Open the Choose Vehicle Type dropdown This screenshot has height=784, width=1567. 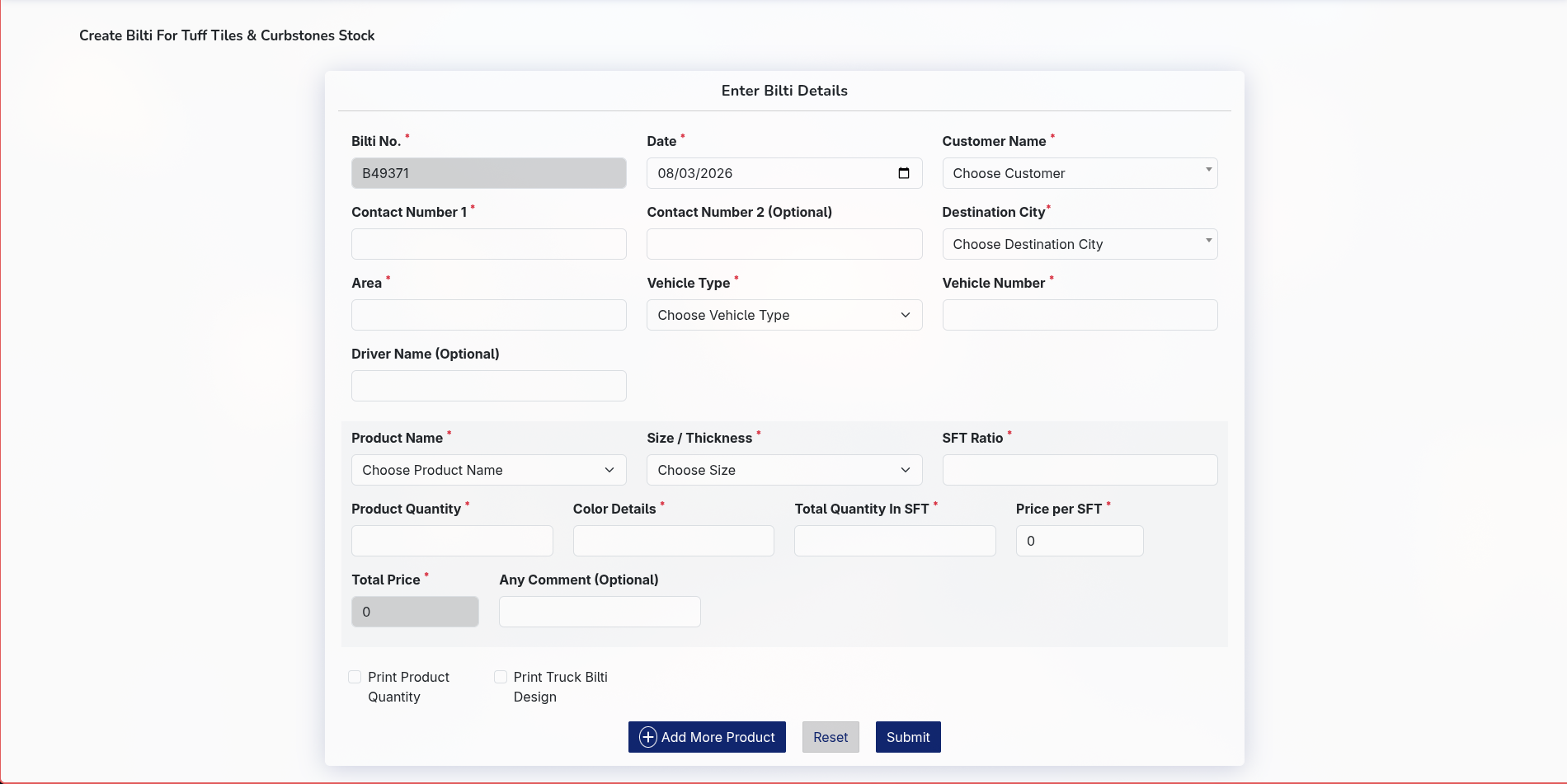point(784,315)
